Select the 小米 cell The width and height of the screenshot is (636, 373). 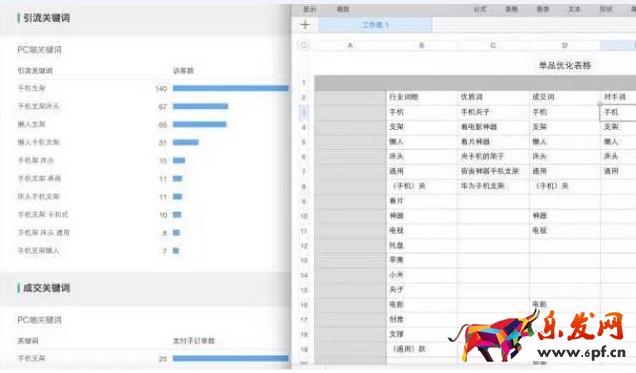click(422, 275)
